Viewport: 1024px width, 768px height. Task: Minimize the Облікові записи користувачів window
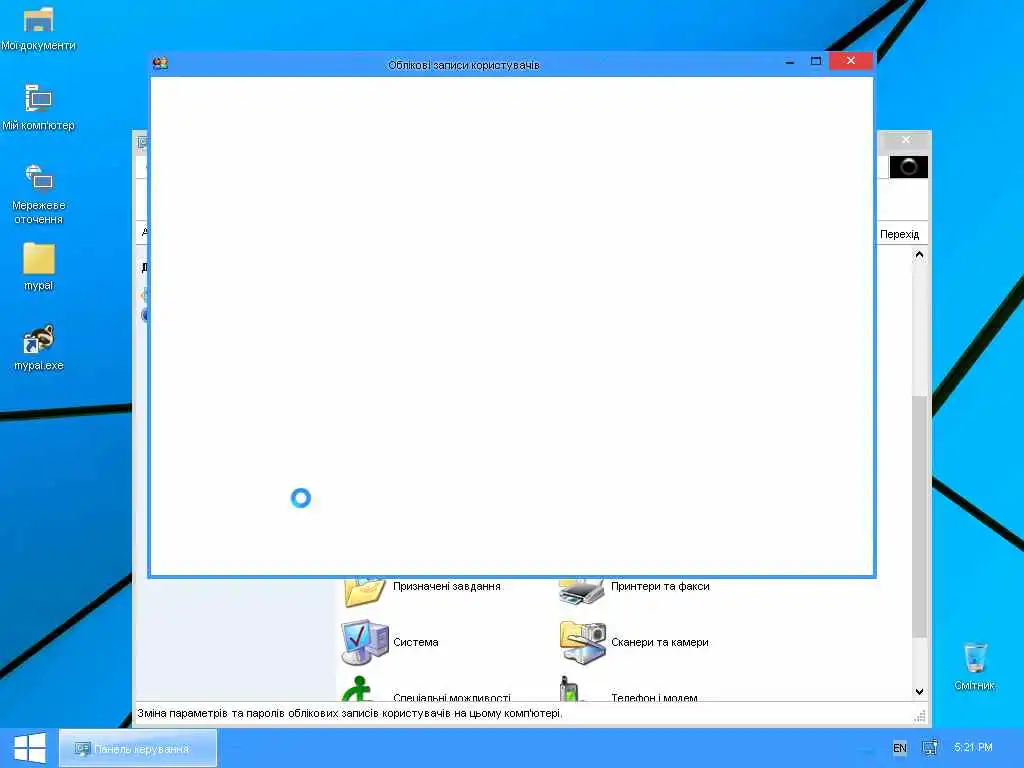(x=790, y=61)
